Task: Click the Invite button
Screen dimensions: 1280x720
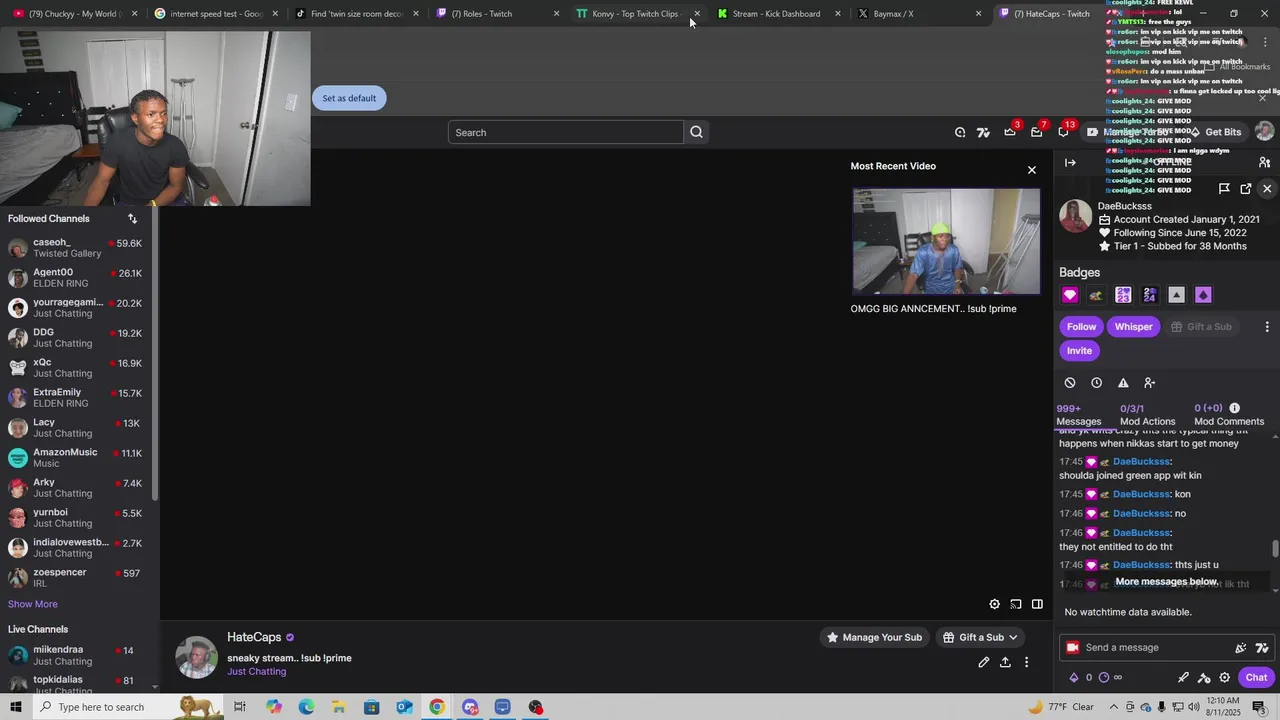Action: [1079, 351]
